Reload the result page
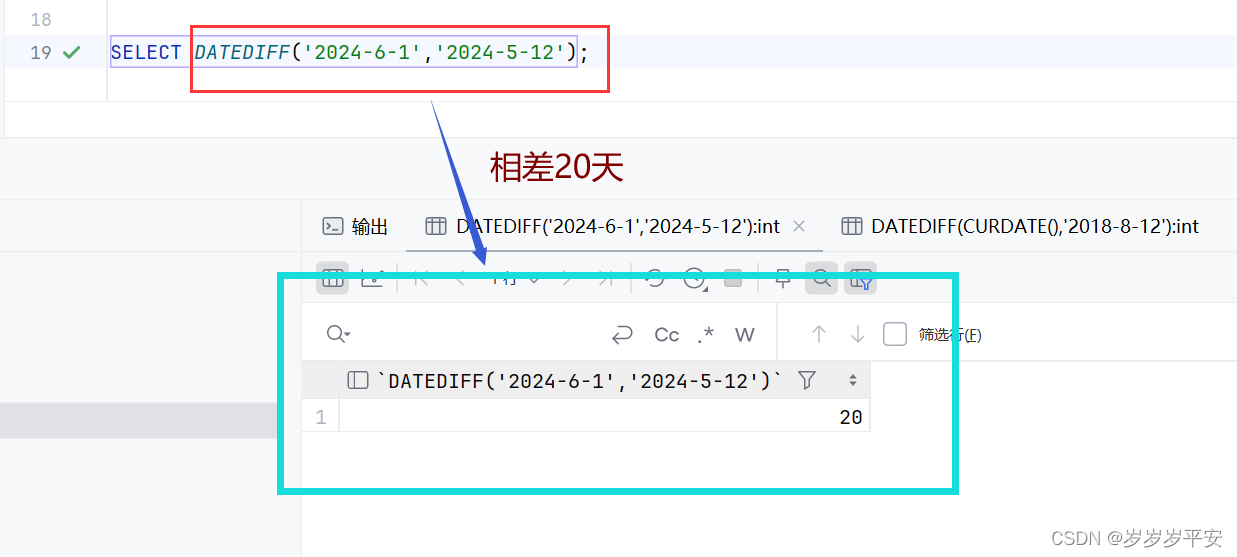Image resolution: width=1237 pixels, height=557 pixels. pos(655,279)
